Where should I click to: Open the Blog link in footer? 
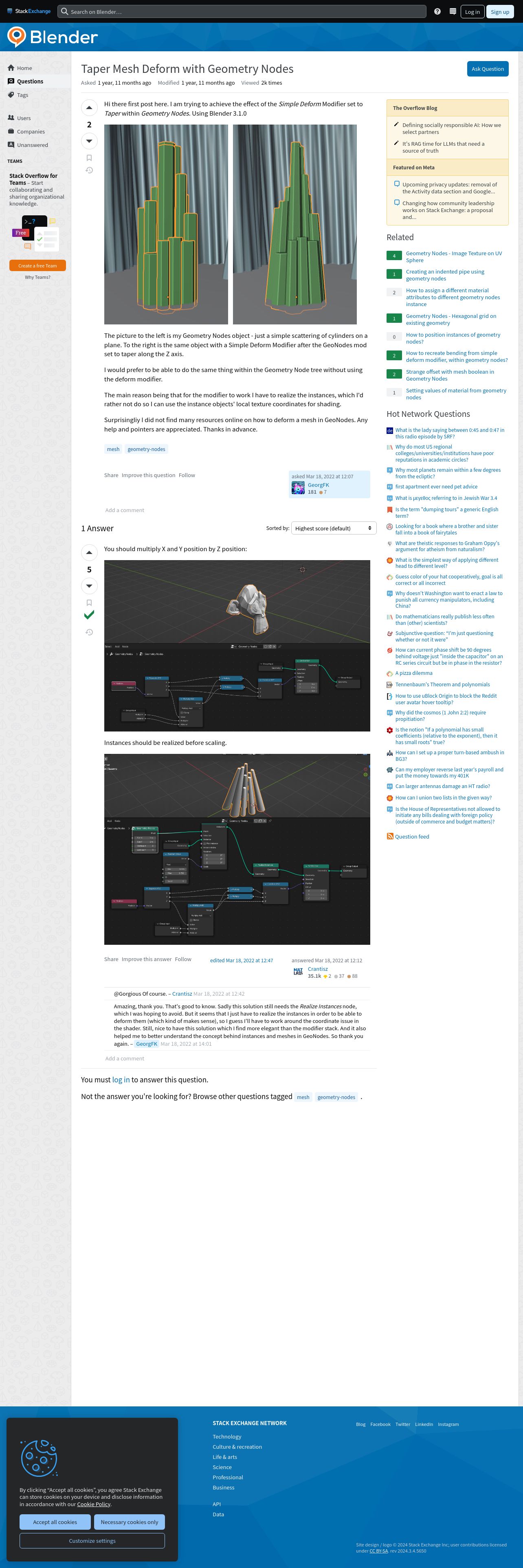(x=360, y=1424)
